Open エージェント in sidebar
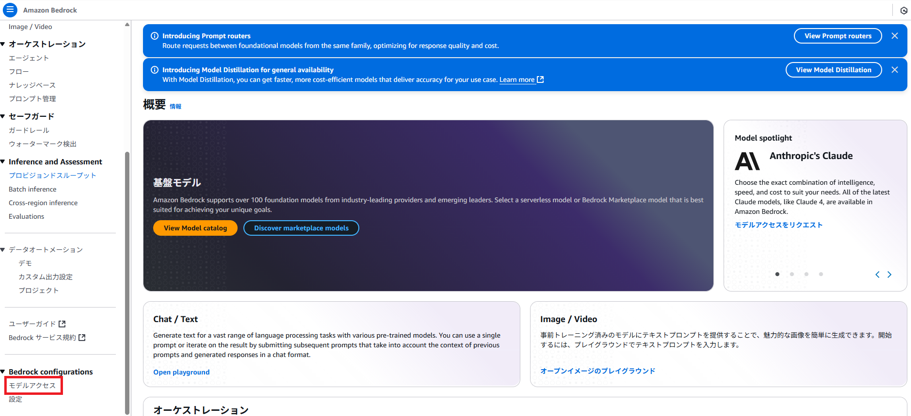Screen dimensions: 911x416 [x=28, y=58]
